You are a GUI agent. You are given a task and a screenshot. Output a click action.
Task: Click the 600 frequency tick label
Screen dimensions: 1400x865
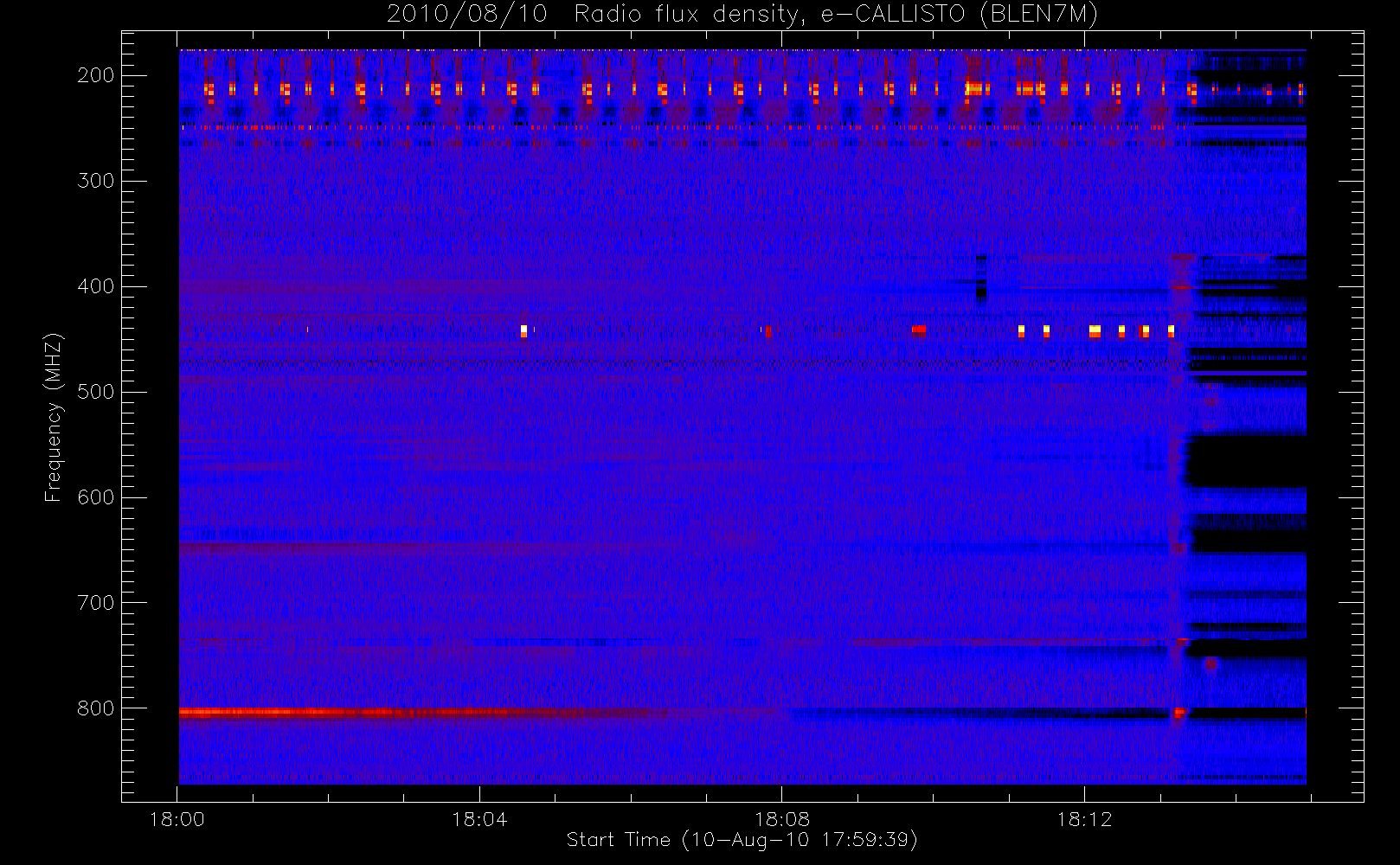coord(96,497)
